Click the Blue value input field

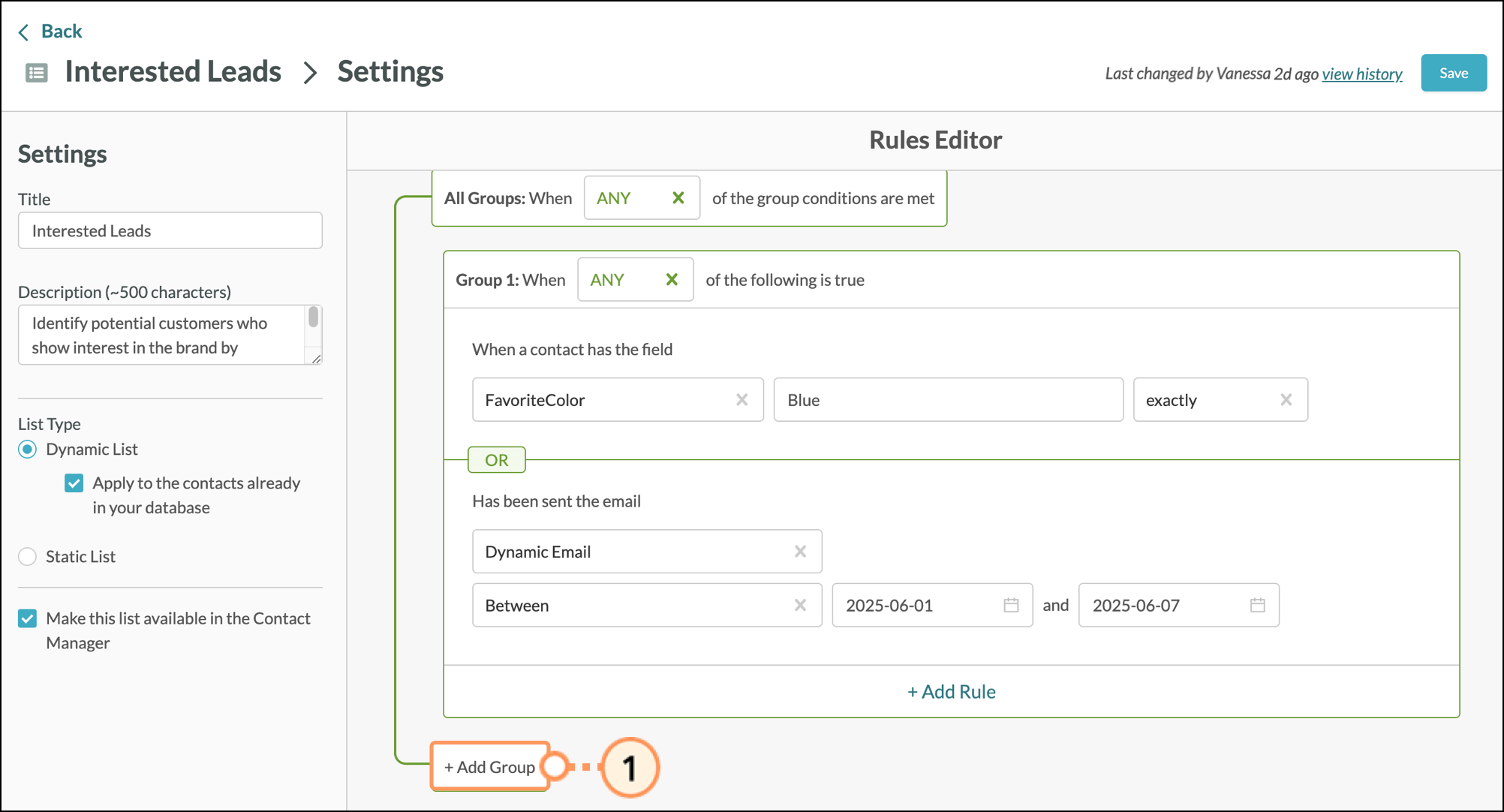(947, 400)
